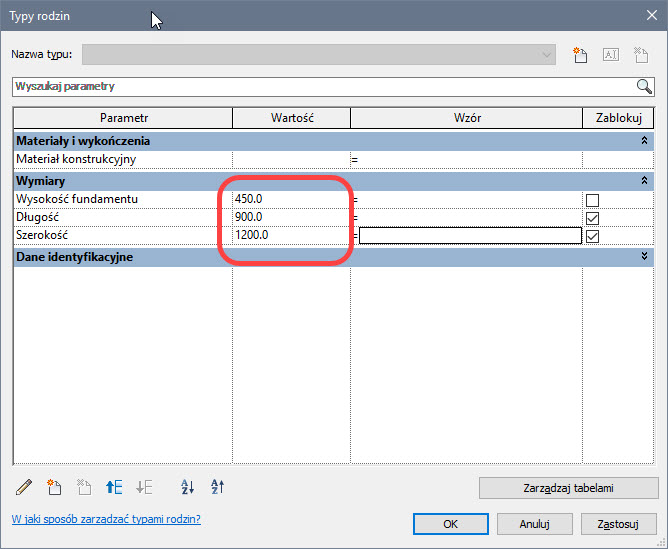Enable lock for Wysokość fundamentu
This screenshot has width=668, height=549.
pyautogui.click(x=592, y=200)
